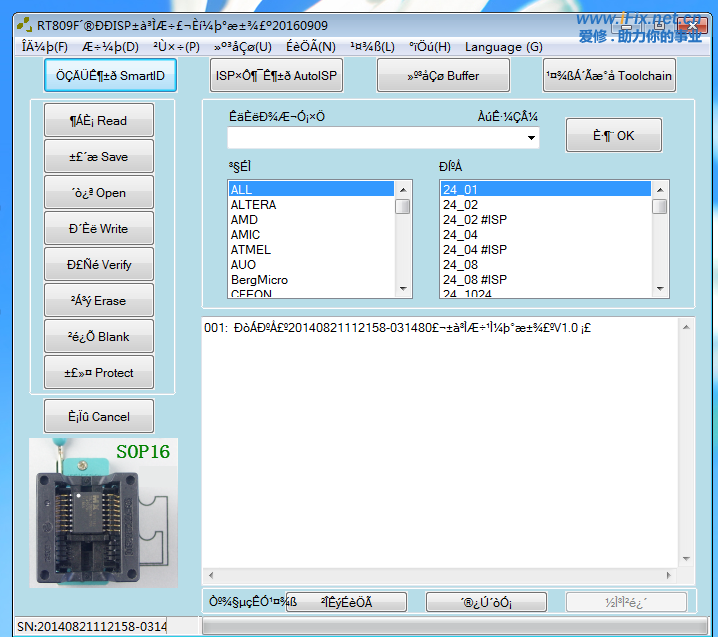Click the Write button
718x637 pixels.
(x=99, y=229)
